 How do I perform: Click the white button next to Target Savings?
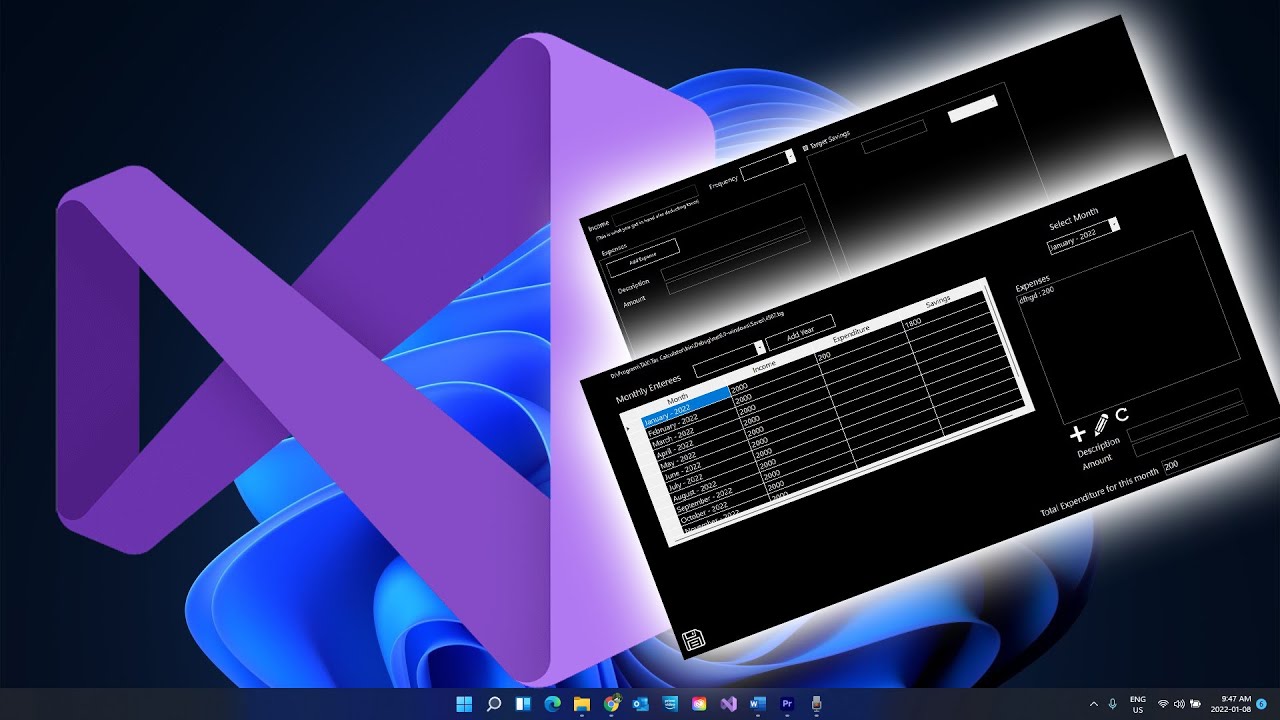[973, 109]
